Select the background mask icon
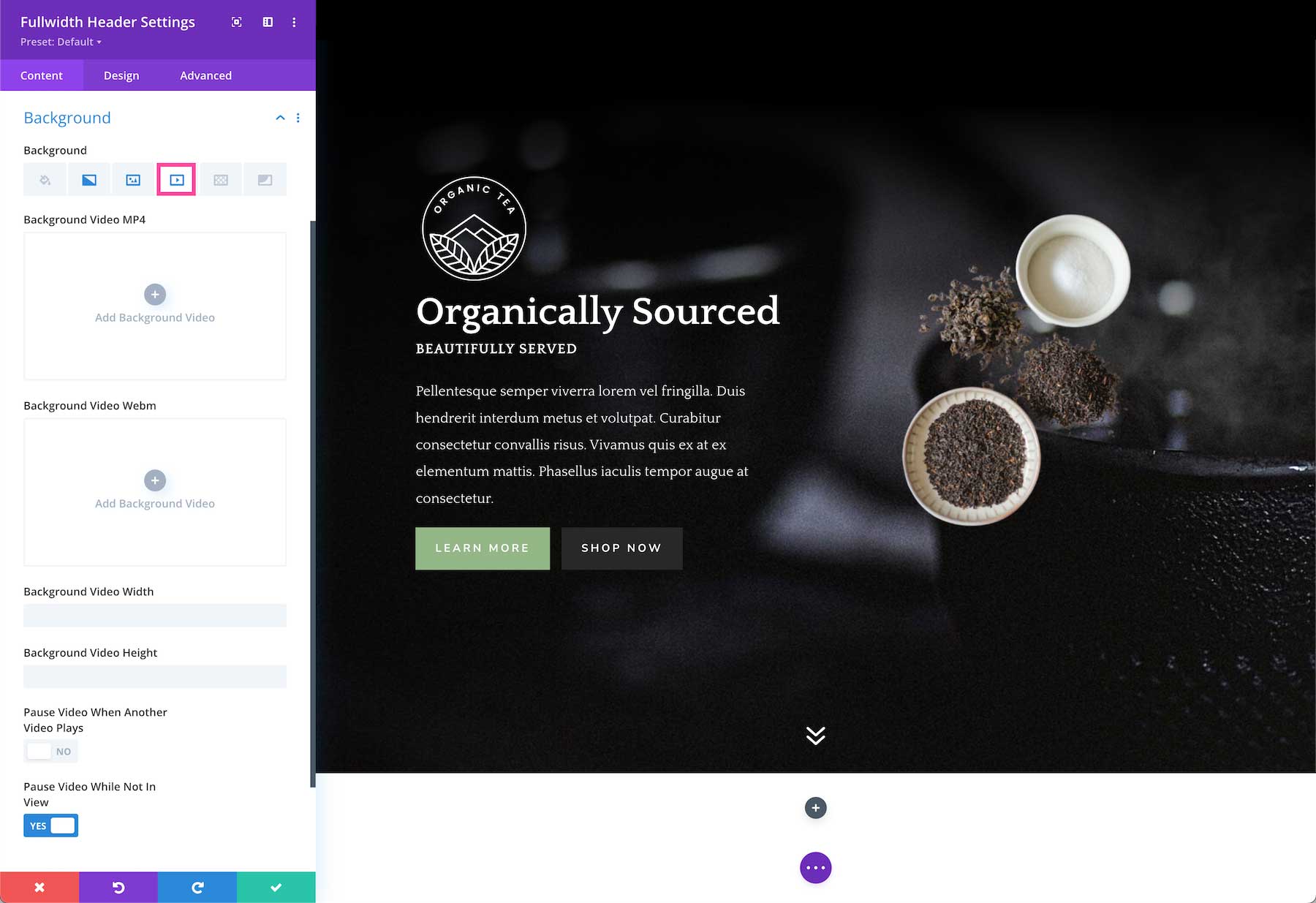This screenshot has width=1316, height=903. point(265,180)
